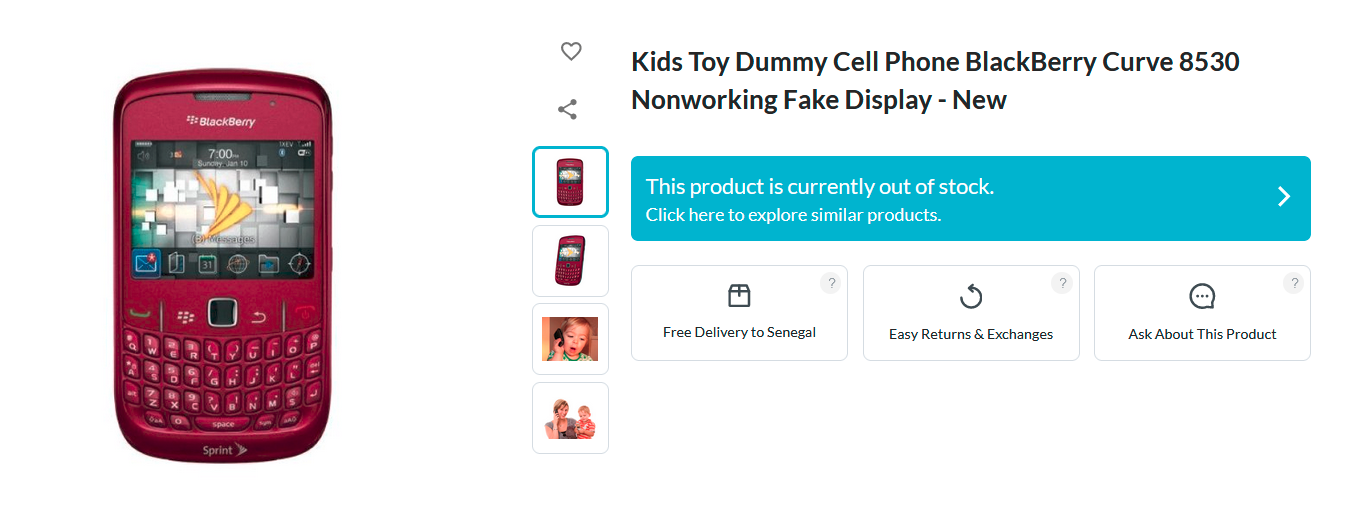Click the chat bubble icon

tap(1202, 296)
